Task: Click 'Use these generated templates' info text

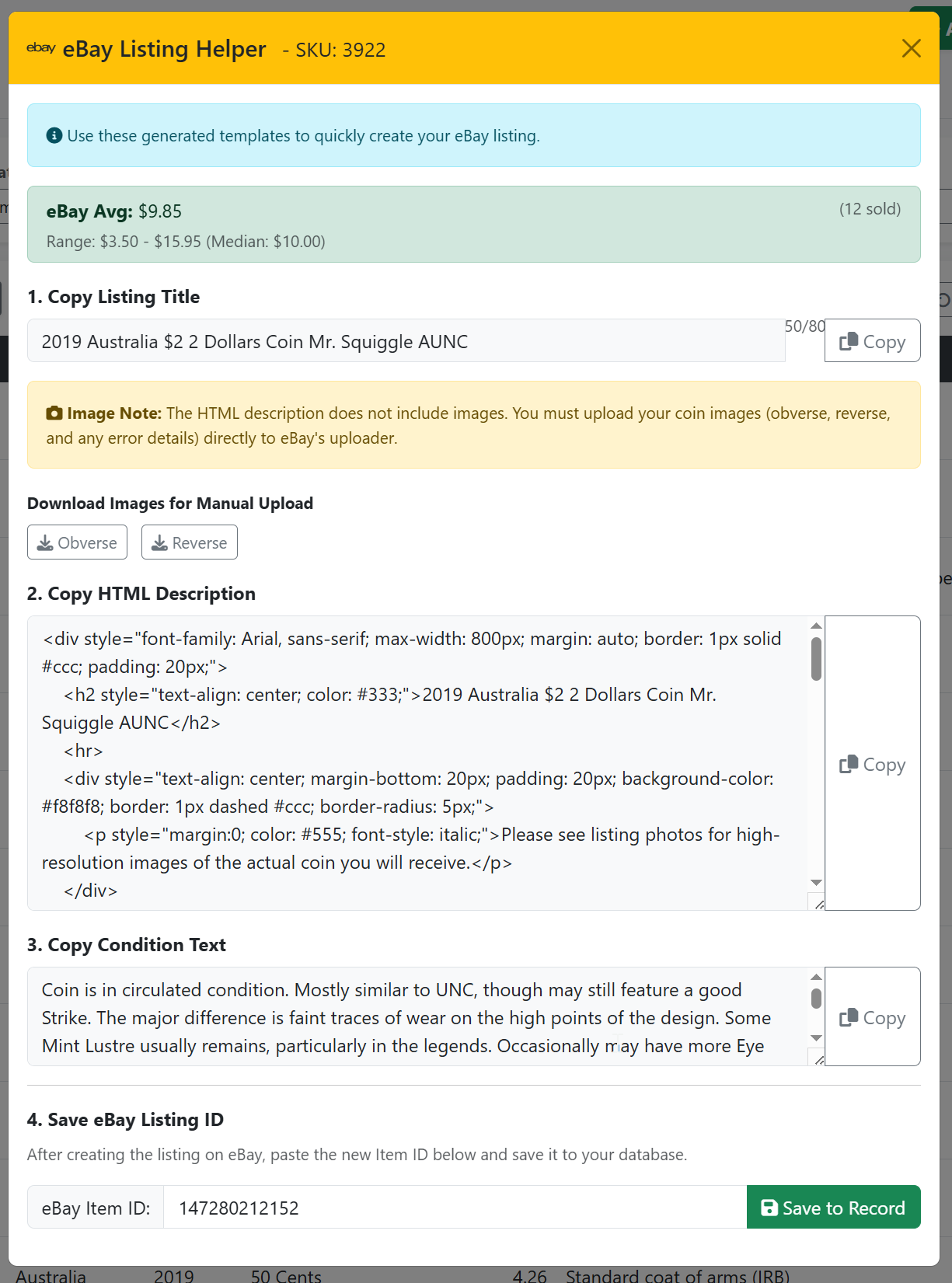Action: click(303, 136)
